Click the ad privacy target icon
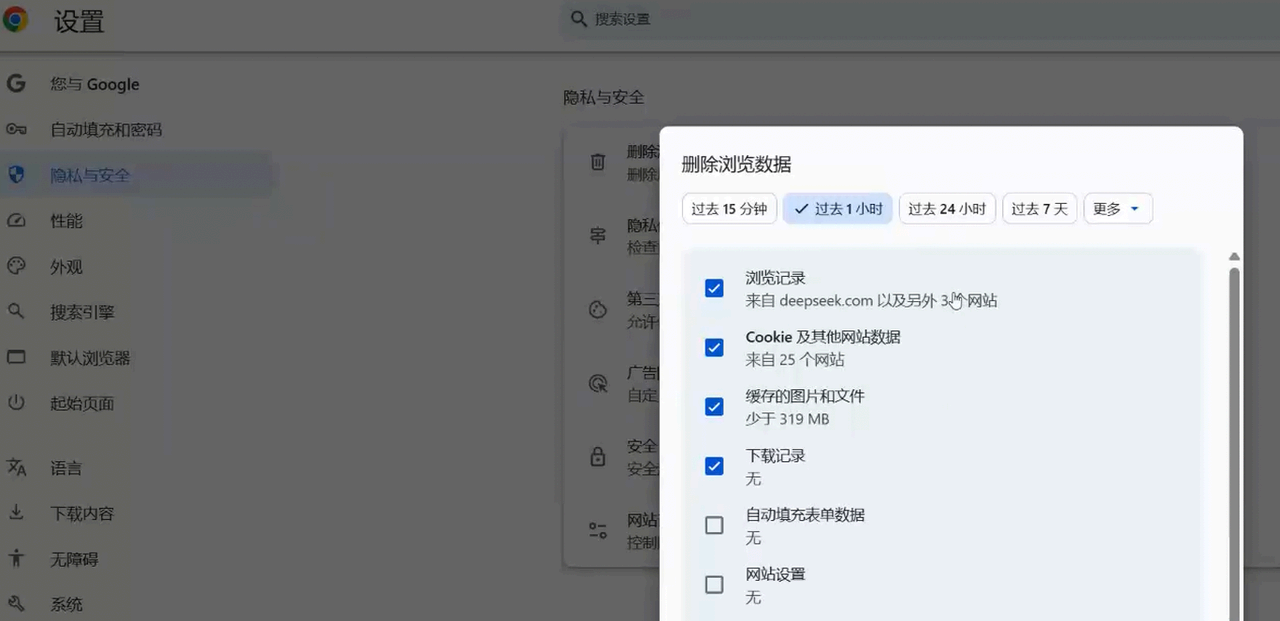Image resolution: width=1280 pixels, height=621 pixels. (x=598, y=383)
